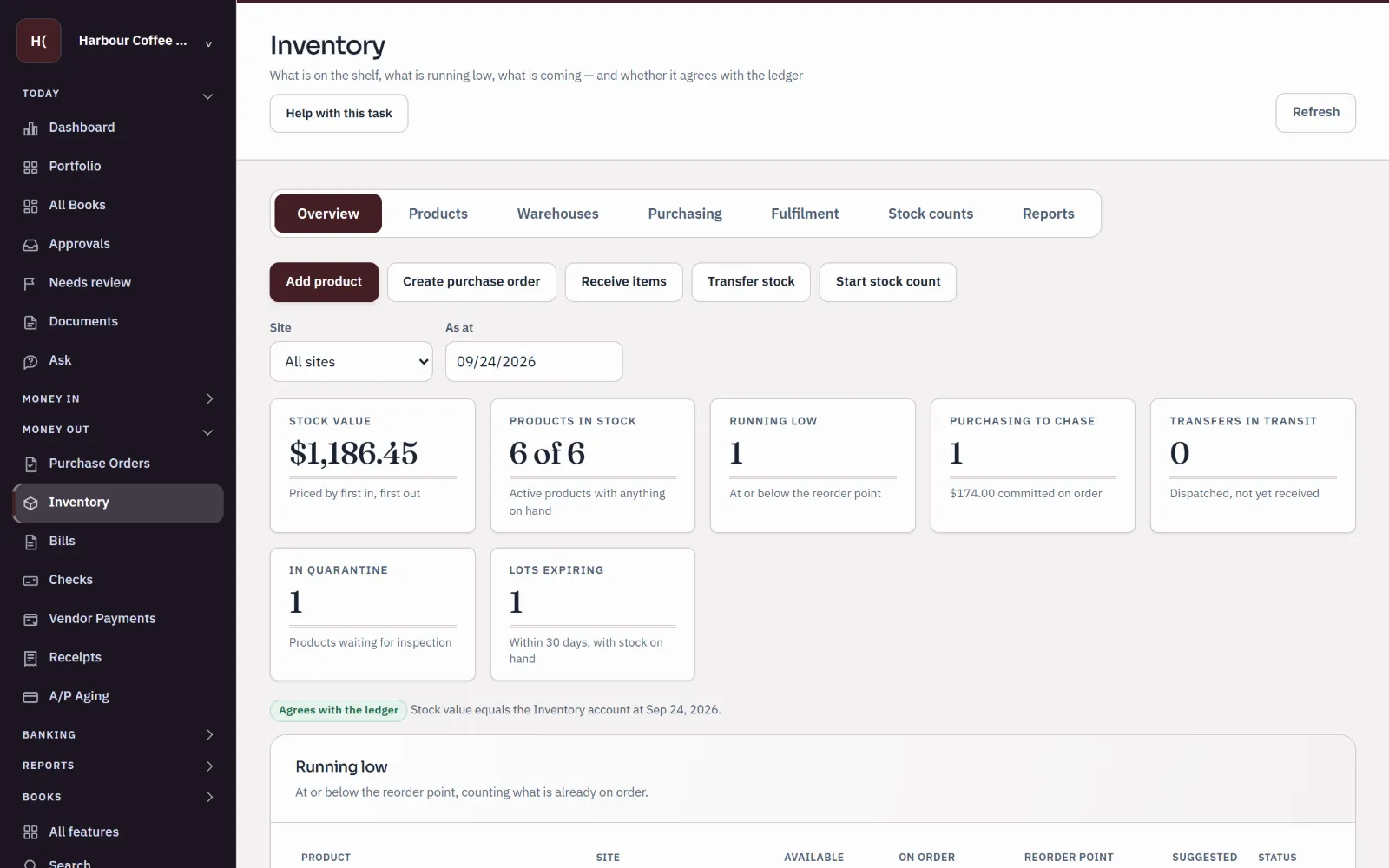Switch to the Products tab

[x=438, y=214]
